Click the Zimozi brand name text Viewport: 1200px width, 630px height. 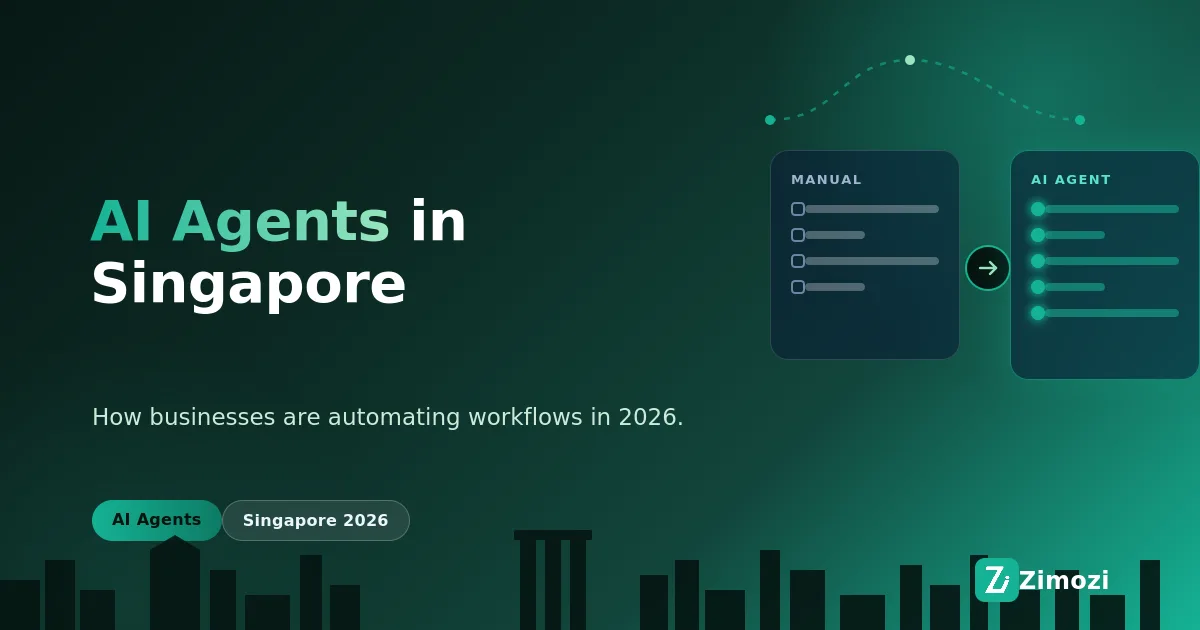coord(1064,581)
